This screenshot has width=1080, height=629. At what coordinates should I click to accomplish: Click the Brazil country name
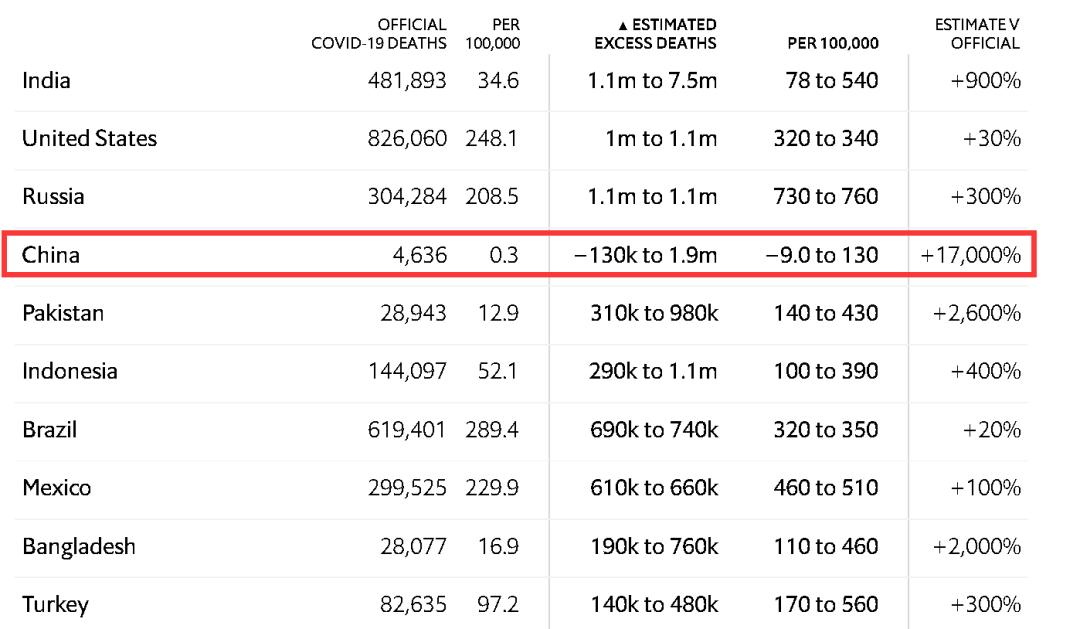click(x=49, y=430)
